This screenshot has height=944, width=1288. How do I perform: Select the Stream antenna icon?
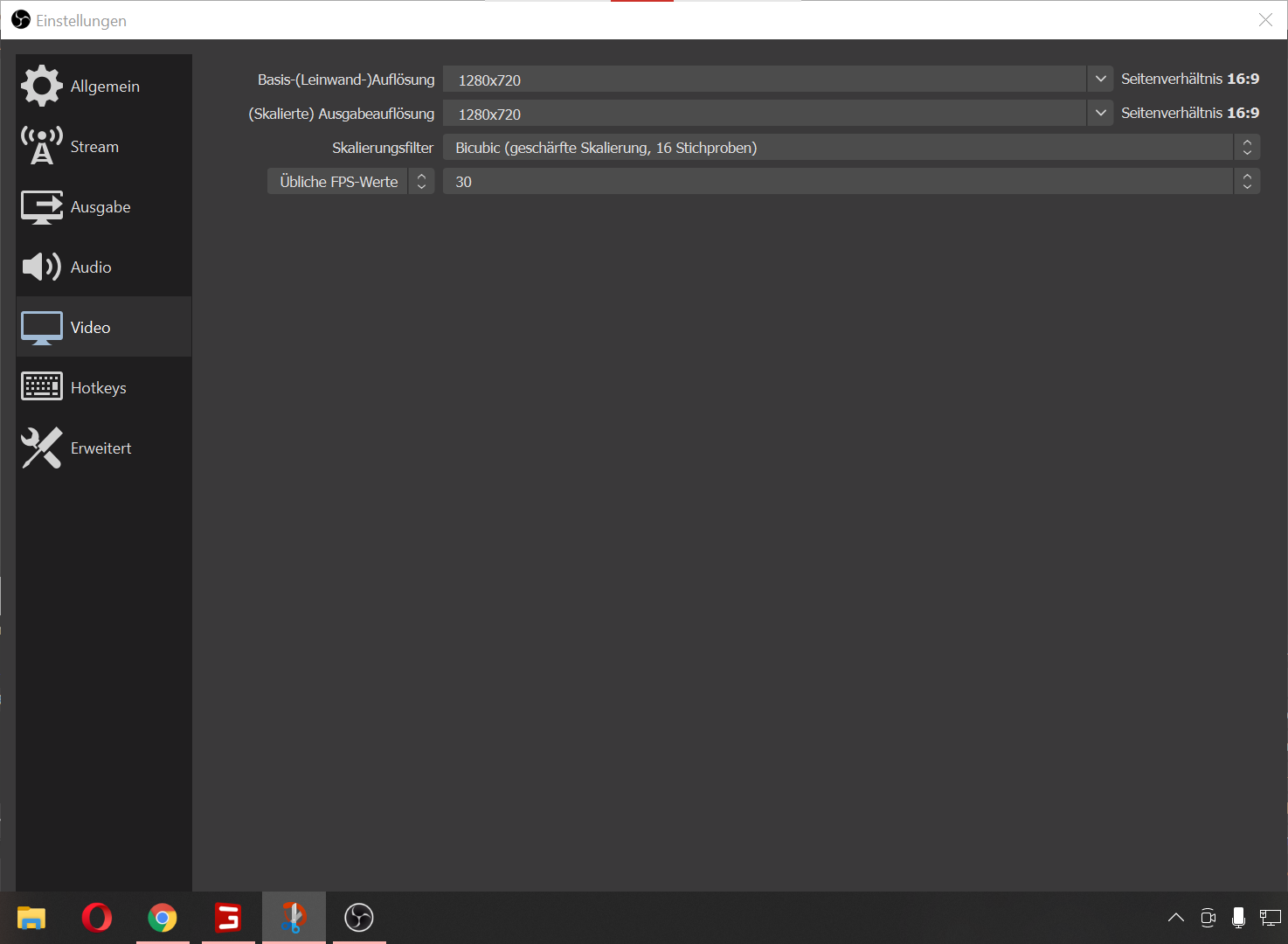tap(41, 146)
